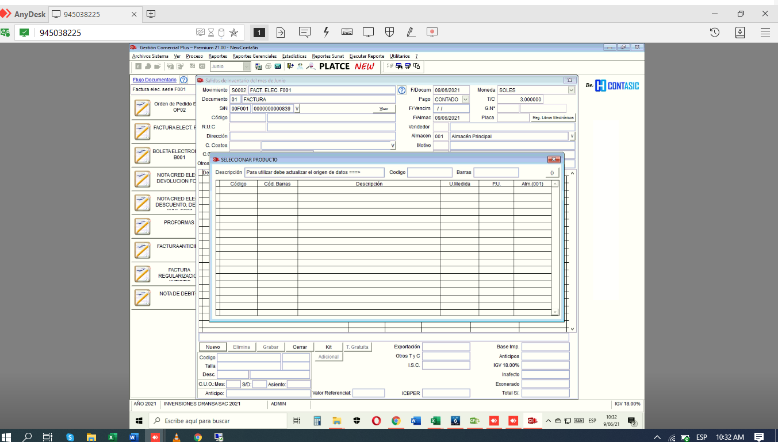
Task: Click INVERSIONES status bar company entry
Action: click(202, 404)
